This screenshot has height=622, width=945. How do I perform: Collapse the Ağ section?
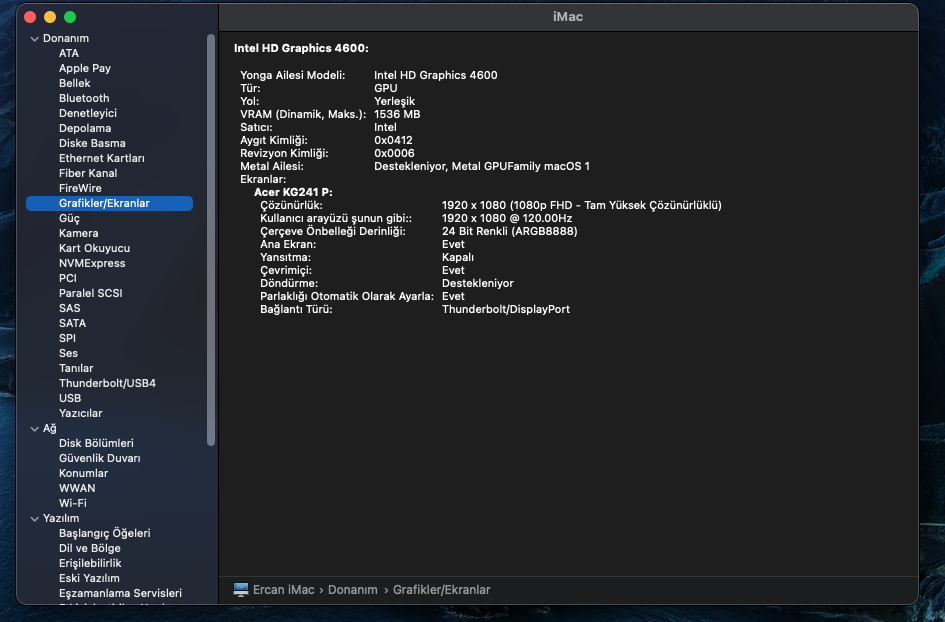pyautogui.click(x=34, y=429)
